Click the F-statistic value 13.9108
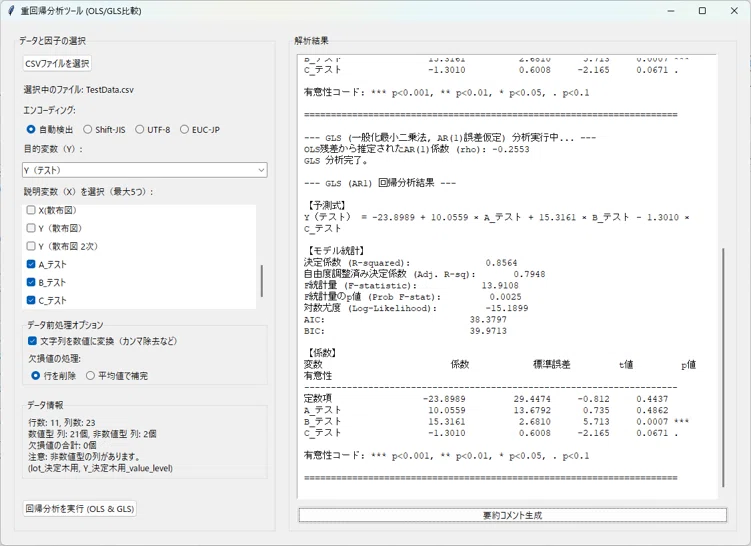751x546 pixels. (x=500, y=285)
